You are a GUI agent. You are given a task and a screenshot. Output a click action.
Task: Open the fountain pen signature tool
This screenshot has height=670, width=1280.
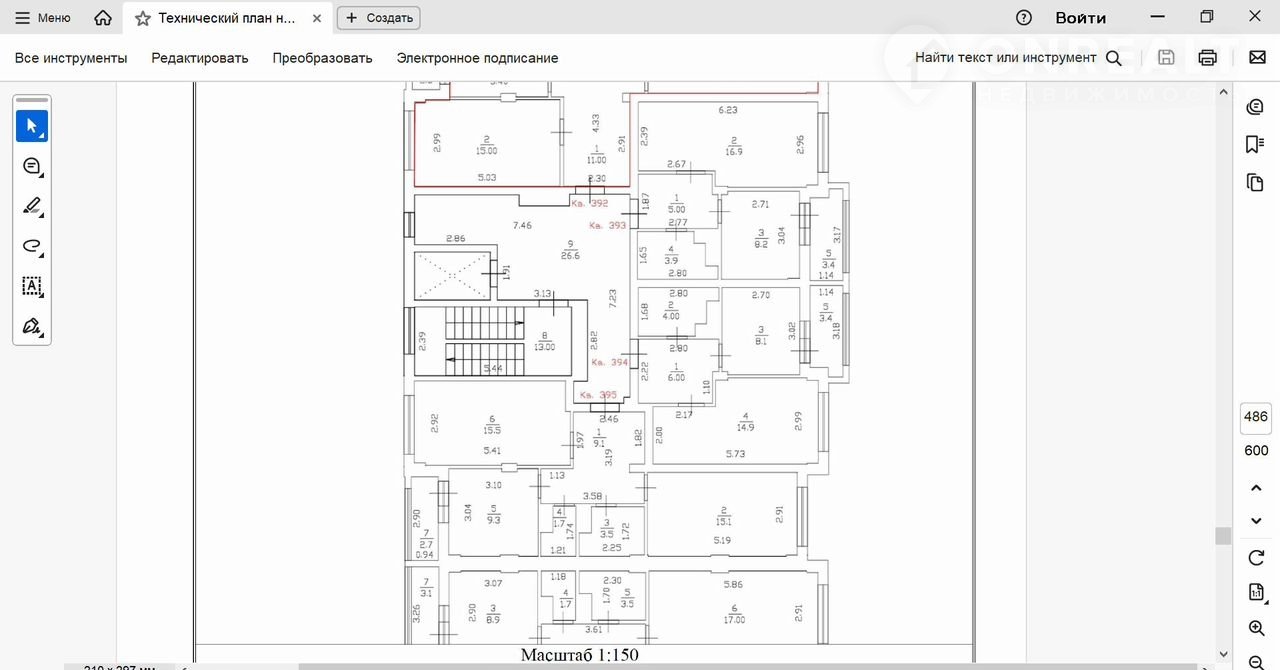pos(31,326)
